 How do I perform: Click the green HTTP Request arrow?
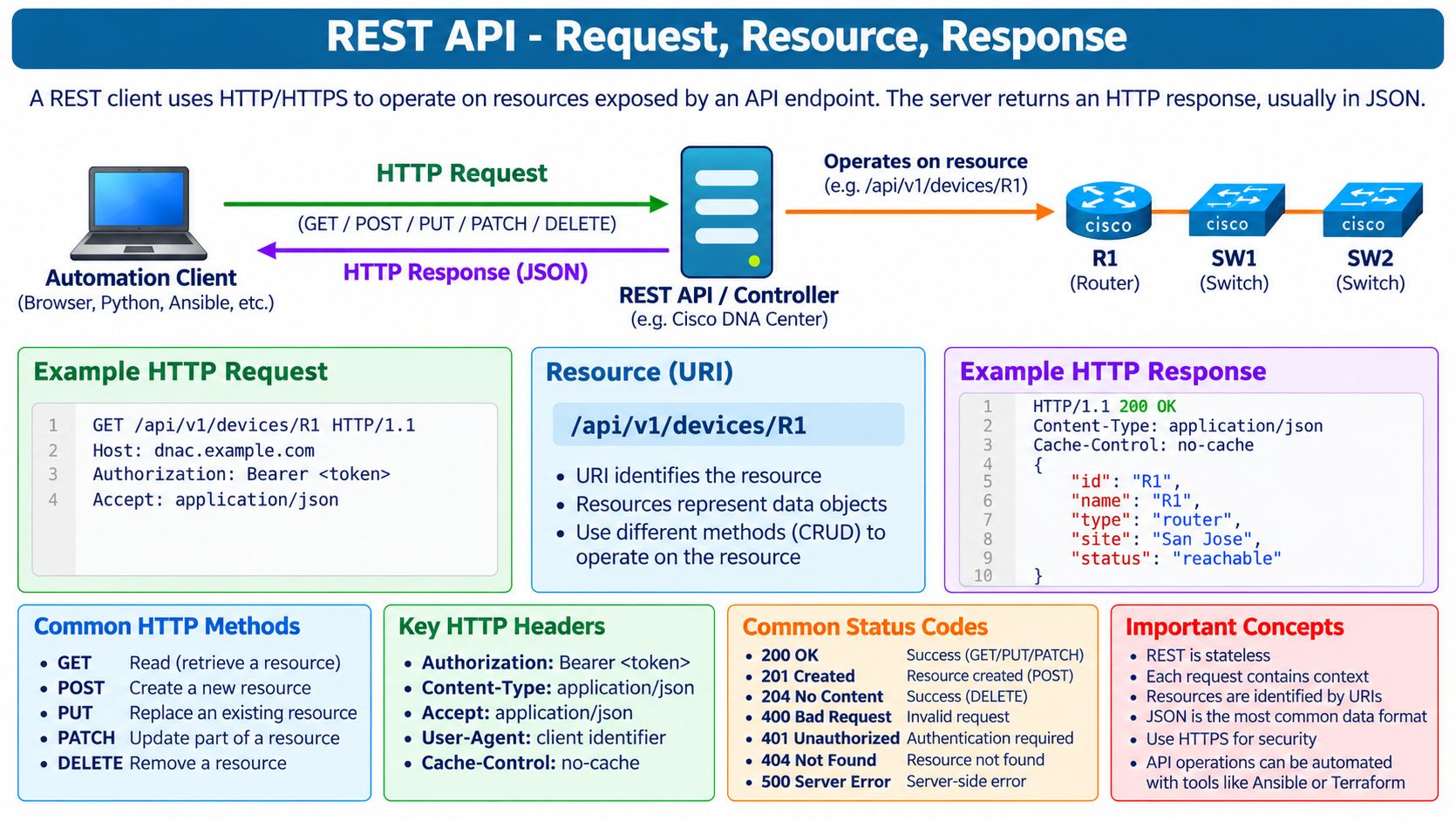tap(446, 204)
